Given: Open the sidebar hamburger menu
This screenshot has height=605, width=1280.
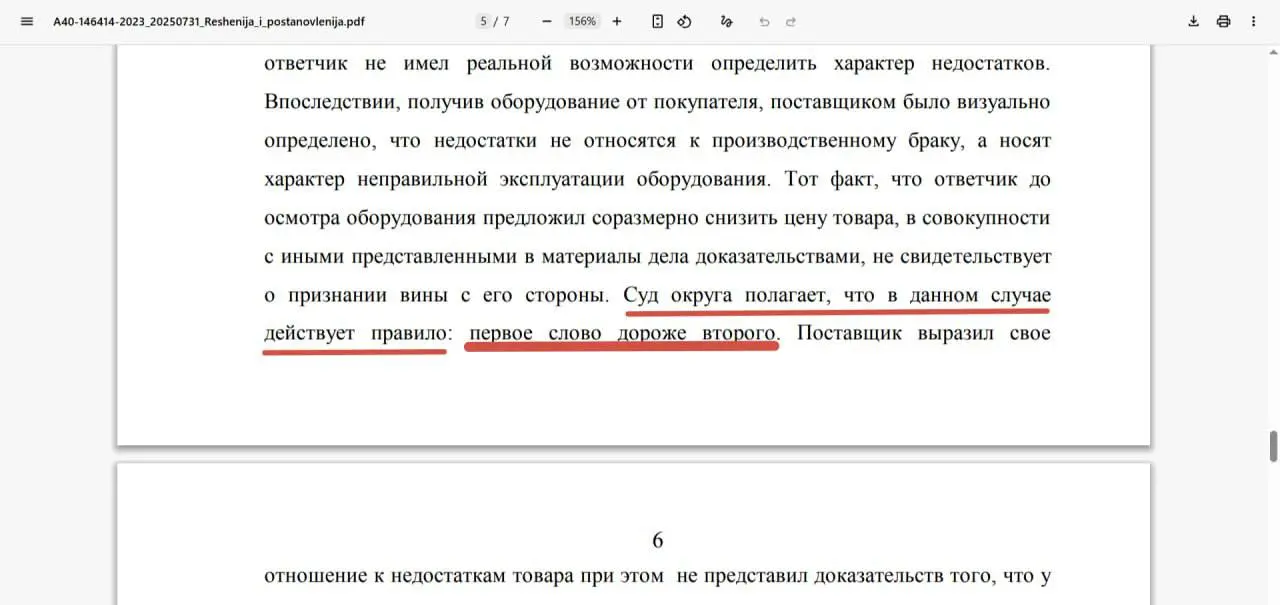Looking at the screenshot, I should [x=27, y=21].
